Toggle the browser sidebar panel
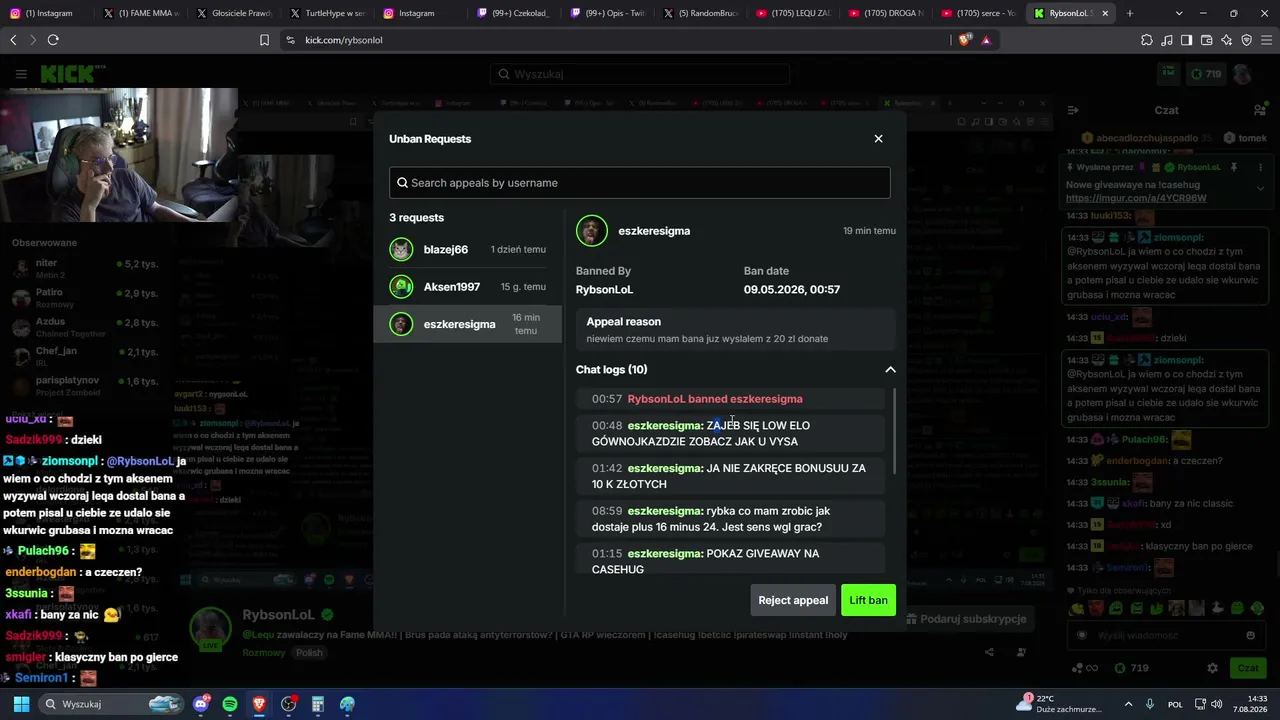Viewport: 1280px width, 720px height. (1186, 40)
